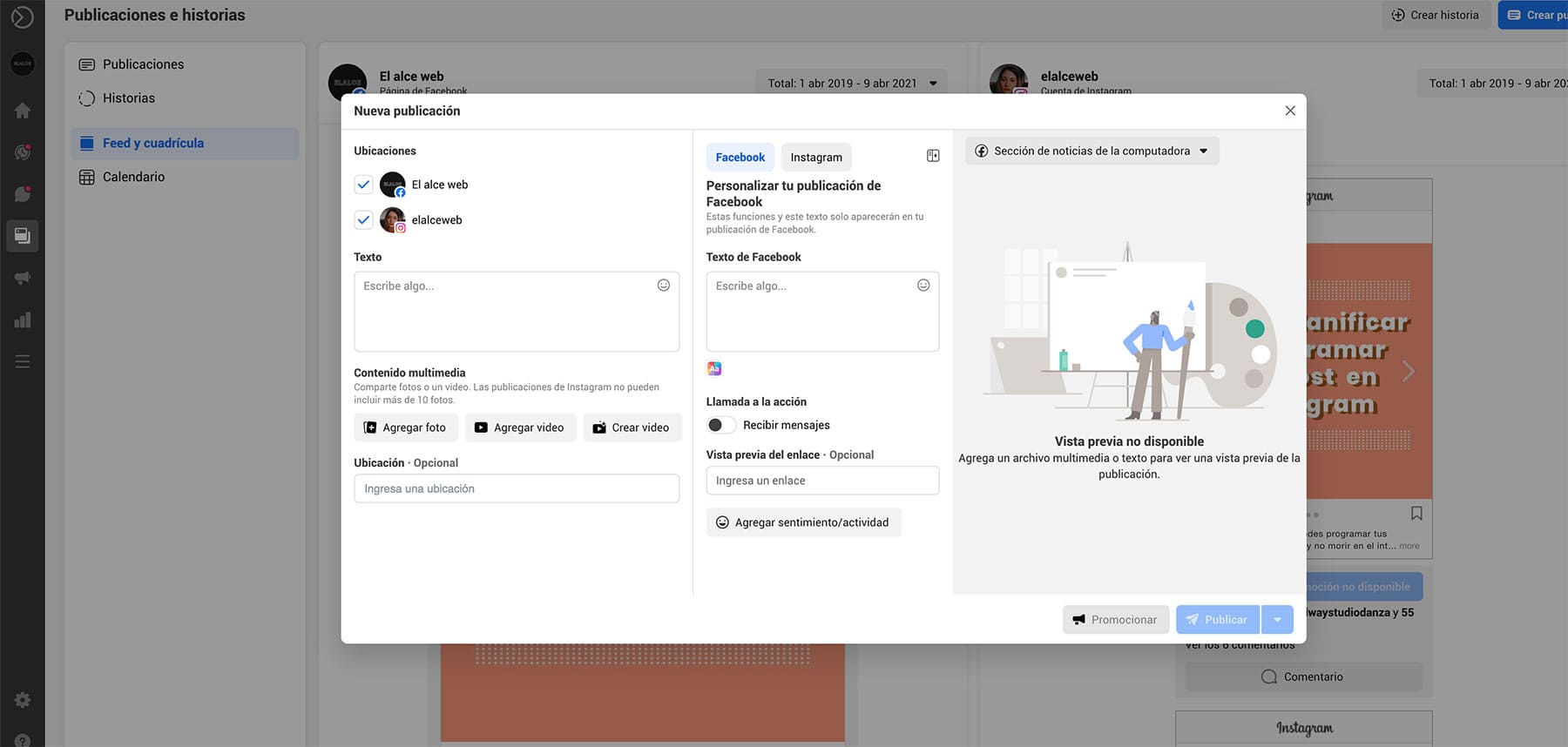Click the elalceweb Instagram profile avatar in header

pos(1008,81)
